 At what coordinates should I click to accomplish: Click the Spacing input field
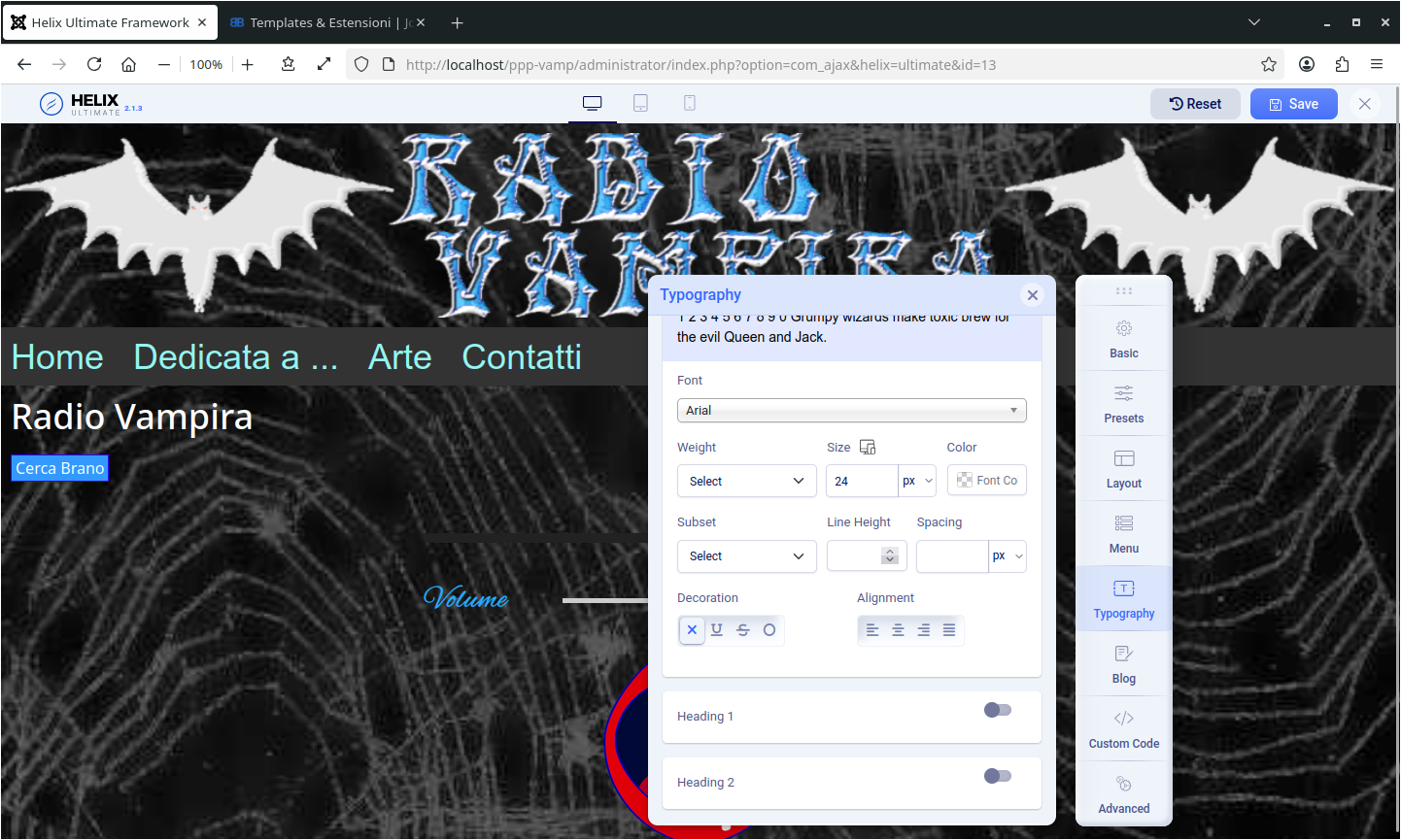coord(952,556)
